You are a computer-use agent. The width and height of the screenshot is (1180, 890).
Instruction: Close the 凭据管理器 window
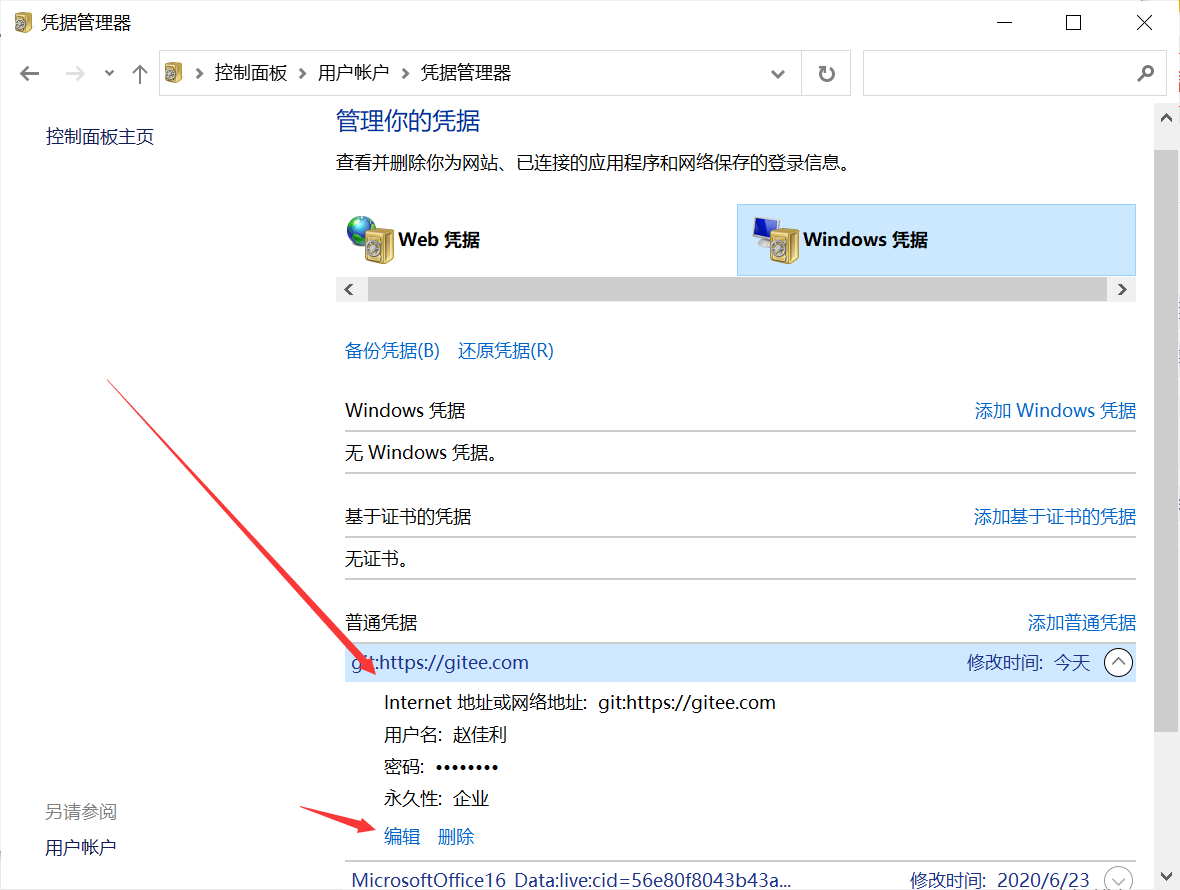coord(1144,23)
